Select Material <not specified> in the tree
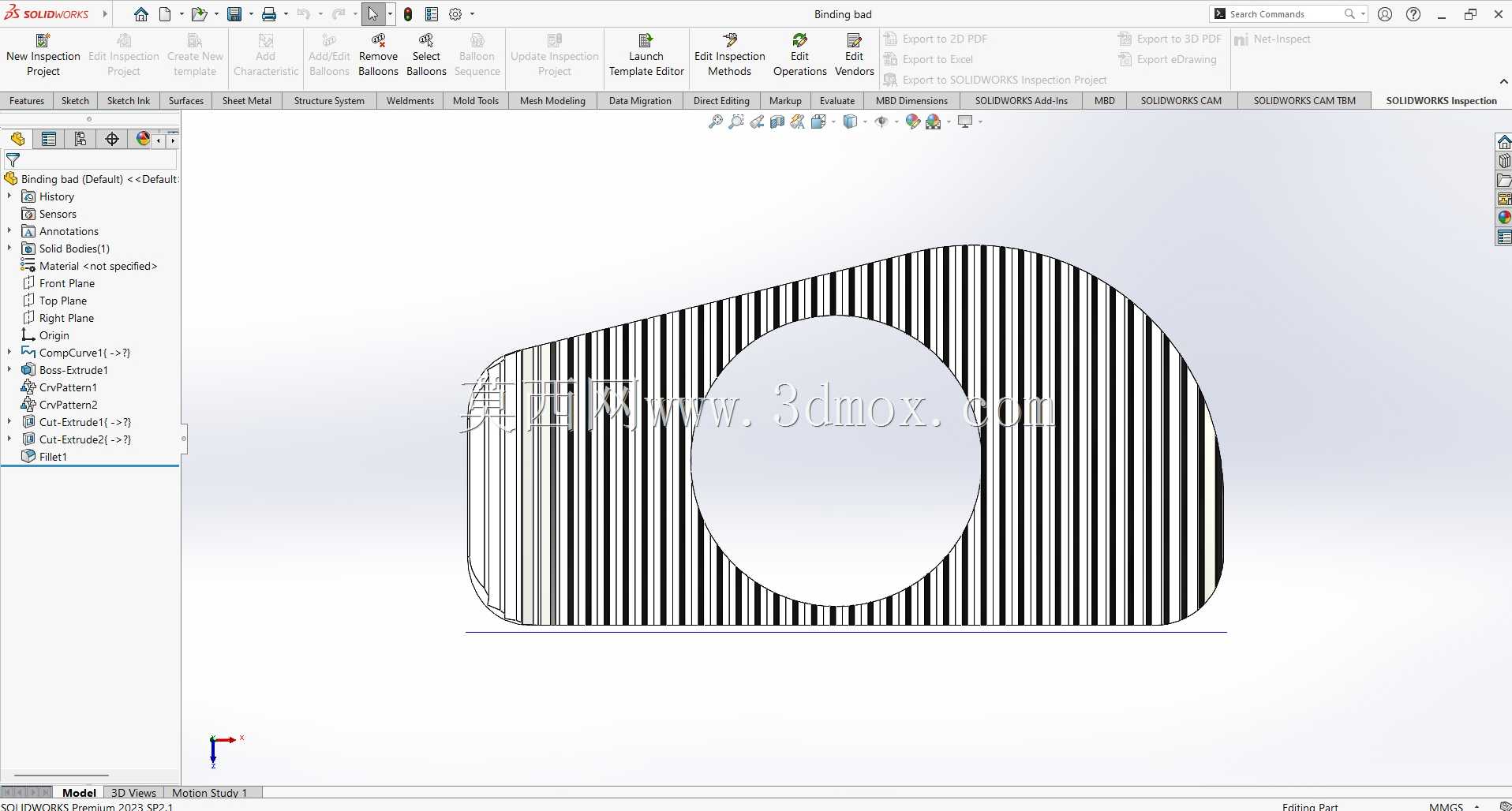Screen dimensions: 1512x811 (x=98, y=266)
